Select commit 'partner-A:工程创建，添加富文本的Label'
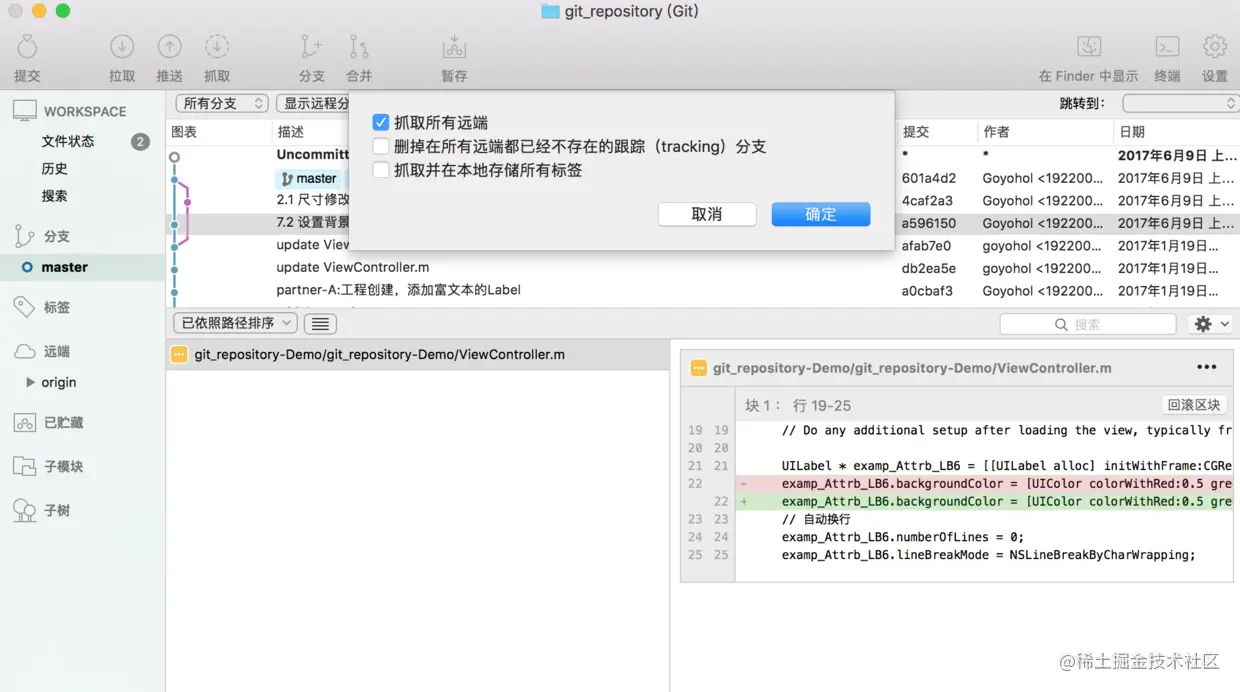The image size is (1240, 692). point(398,290)
